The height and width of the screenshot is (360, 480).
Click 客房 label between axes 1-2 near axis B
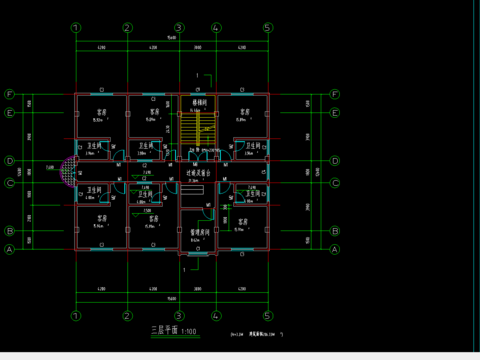(x=102, y=218)
